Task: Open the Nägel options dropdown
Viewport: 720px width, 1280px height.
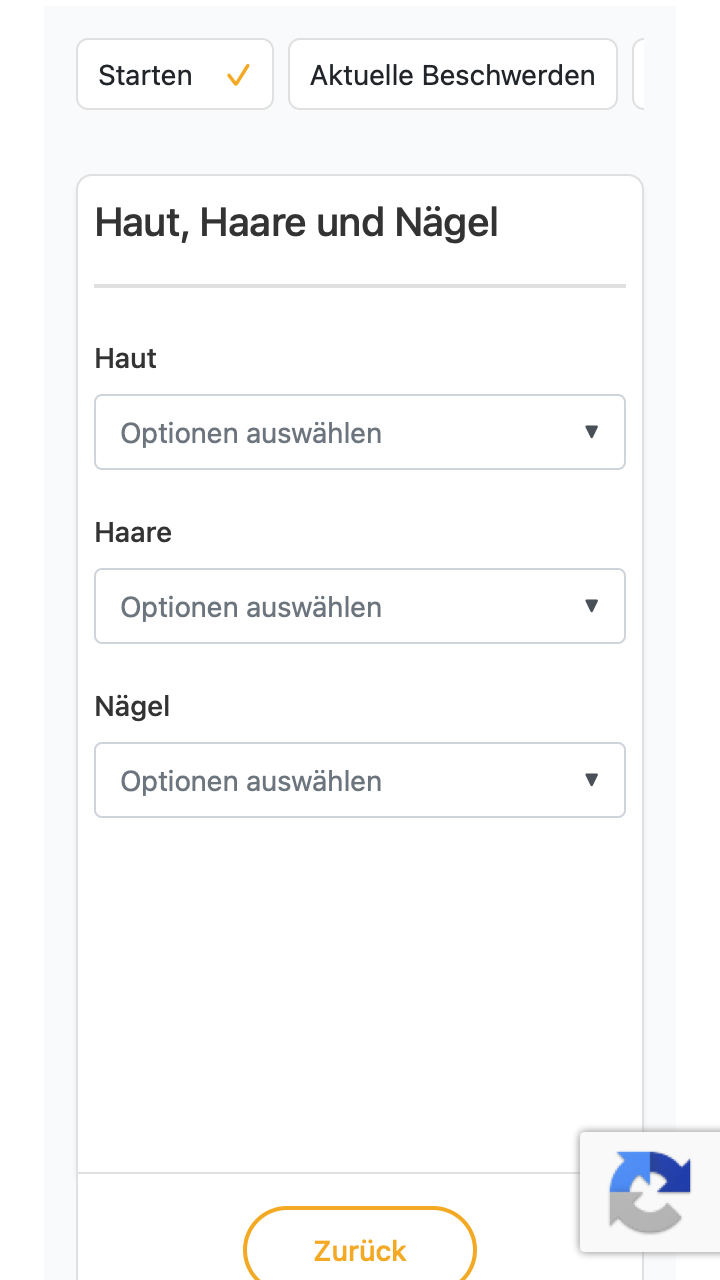Action: click(360, 780)
